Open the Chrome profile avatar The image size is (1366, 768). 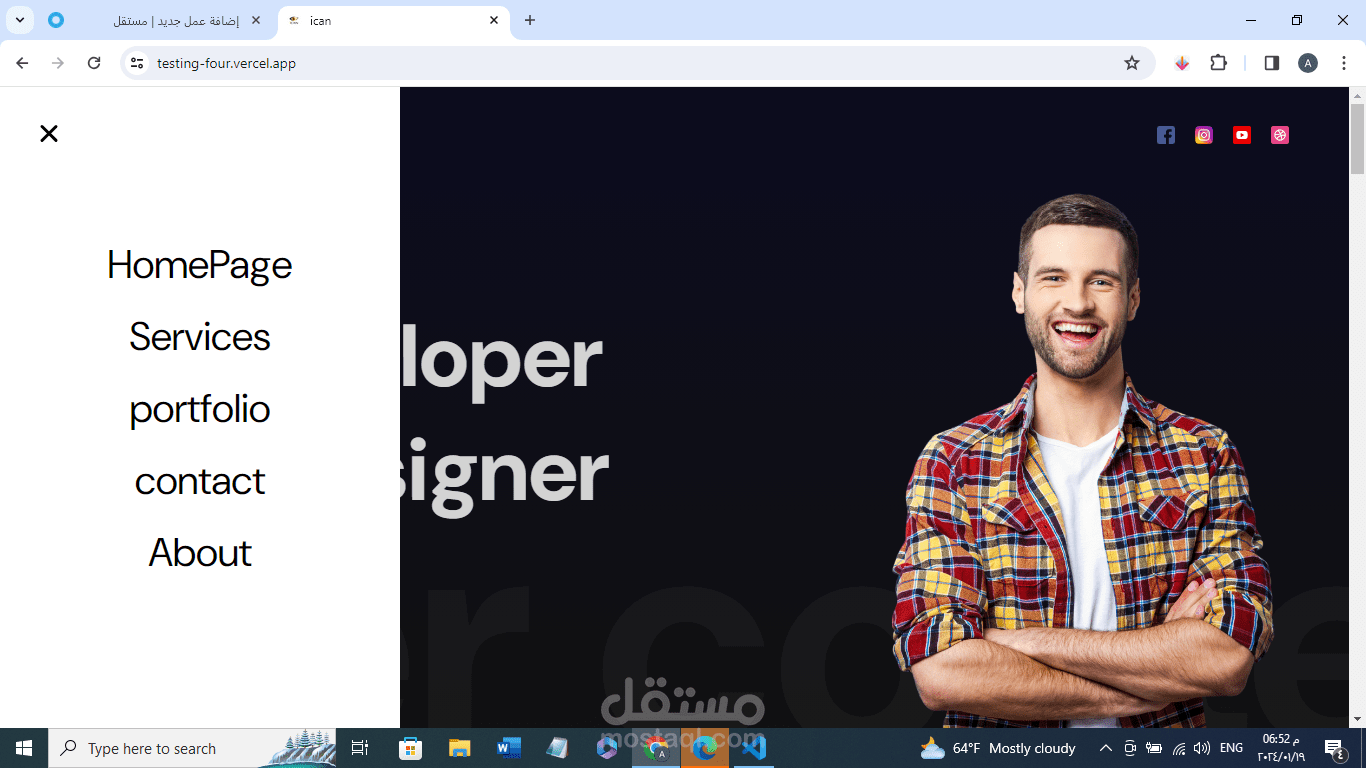(x=1308, y=63)
